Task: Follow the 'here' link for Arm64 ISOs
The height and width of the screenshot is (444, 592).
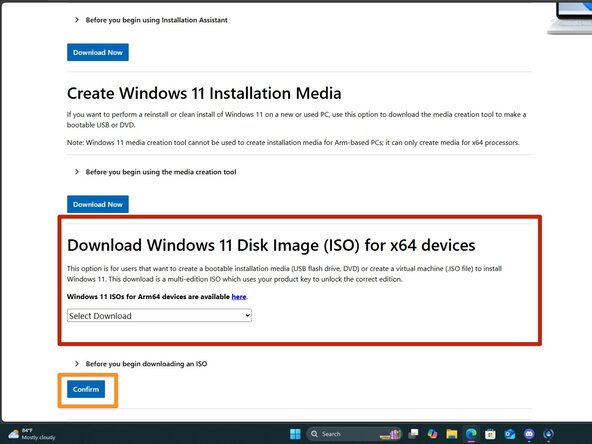Action: pyautogui.click(x=239, y=297)
